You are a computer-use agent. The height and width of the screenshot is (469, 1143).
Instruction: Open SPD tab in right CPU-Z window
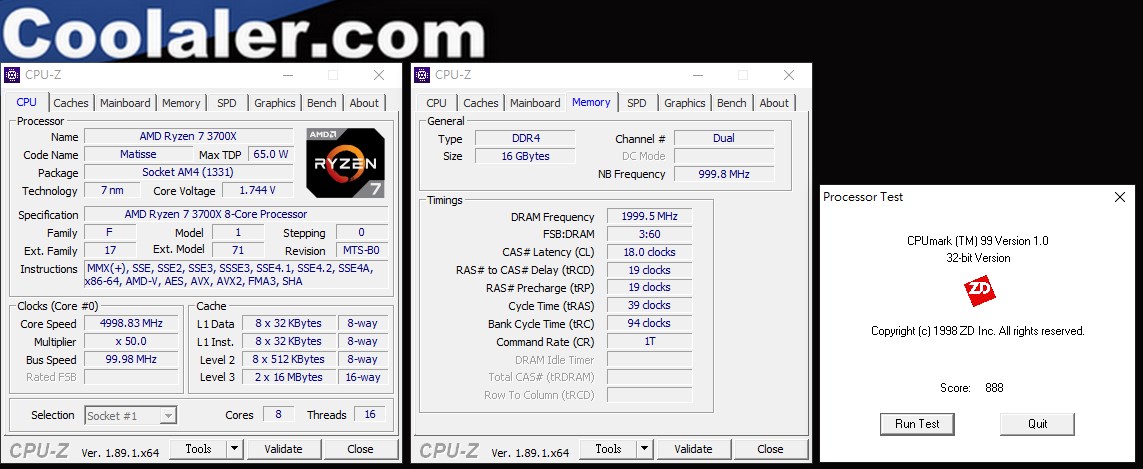(x=636, y=103)
